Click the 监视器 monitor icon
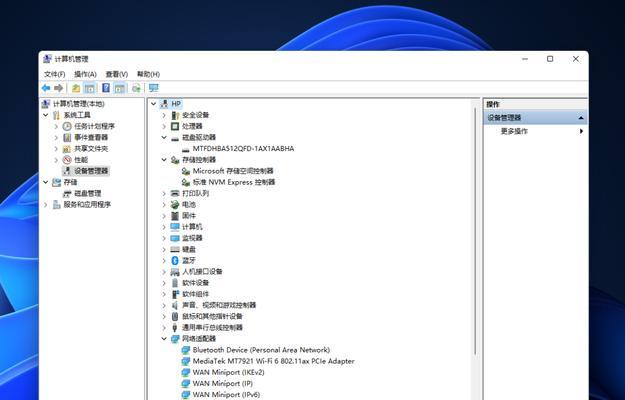 pyautogui.click(x=175, y=238)
